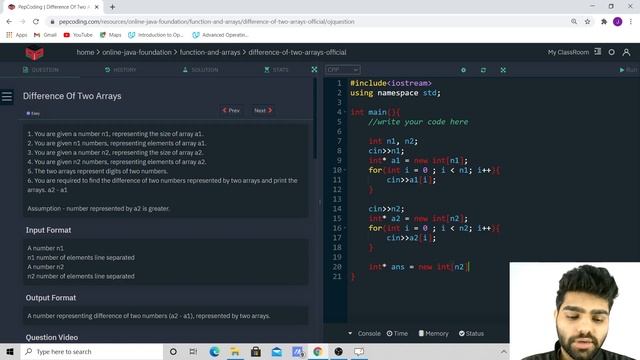640x360 pixels.
Task: Show the Memory result
Action: pyautogui.click(x=433, y=333)
